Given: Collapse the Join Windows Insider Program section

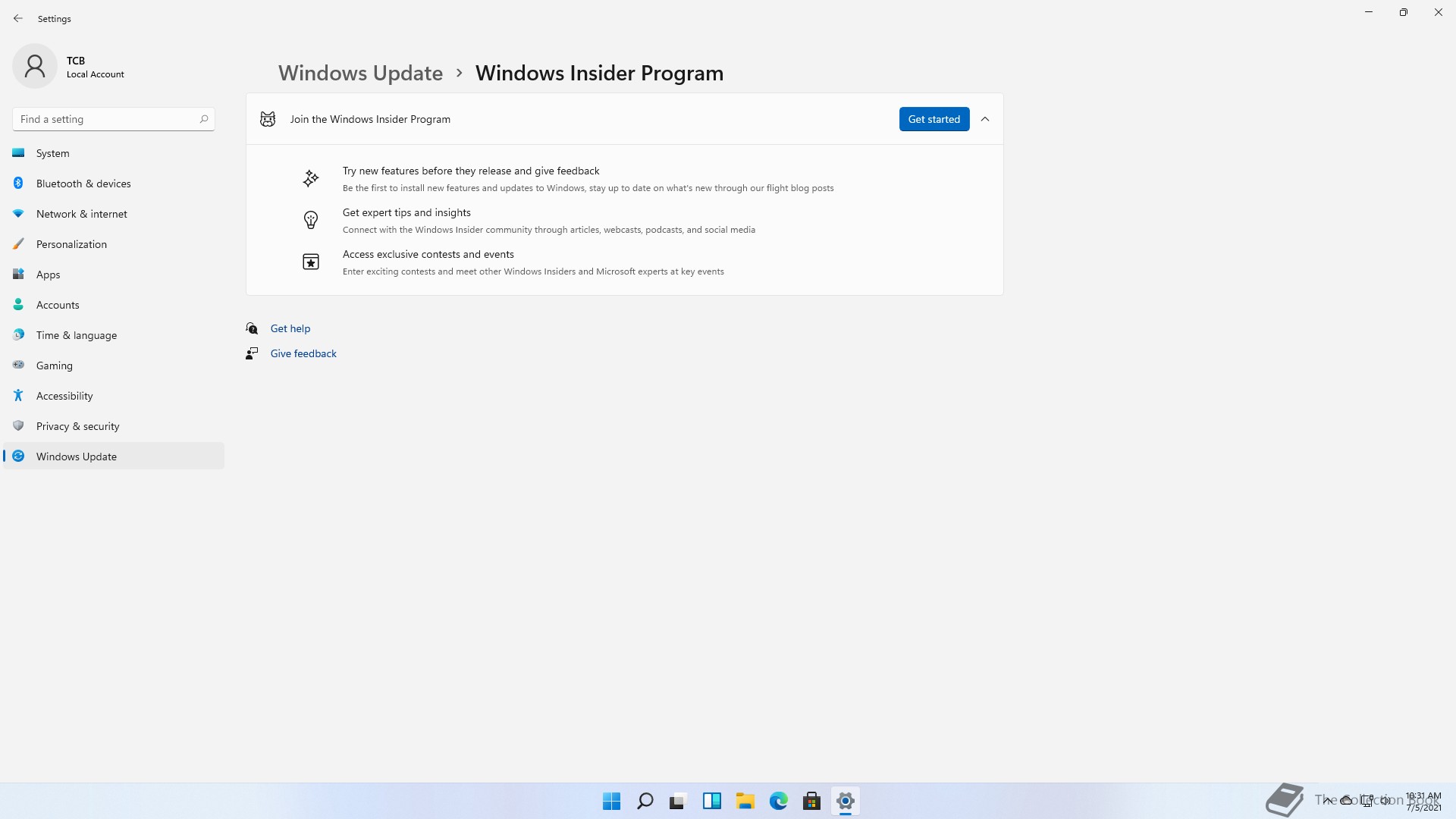Looking at the screenshot, I should click(985, 119).
